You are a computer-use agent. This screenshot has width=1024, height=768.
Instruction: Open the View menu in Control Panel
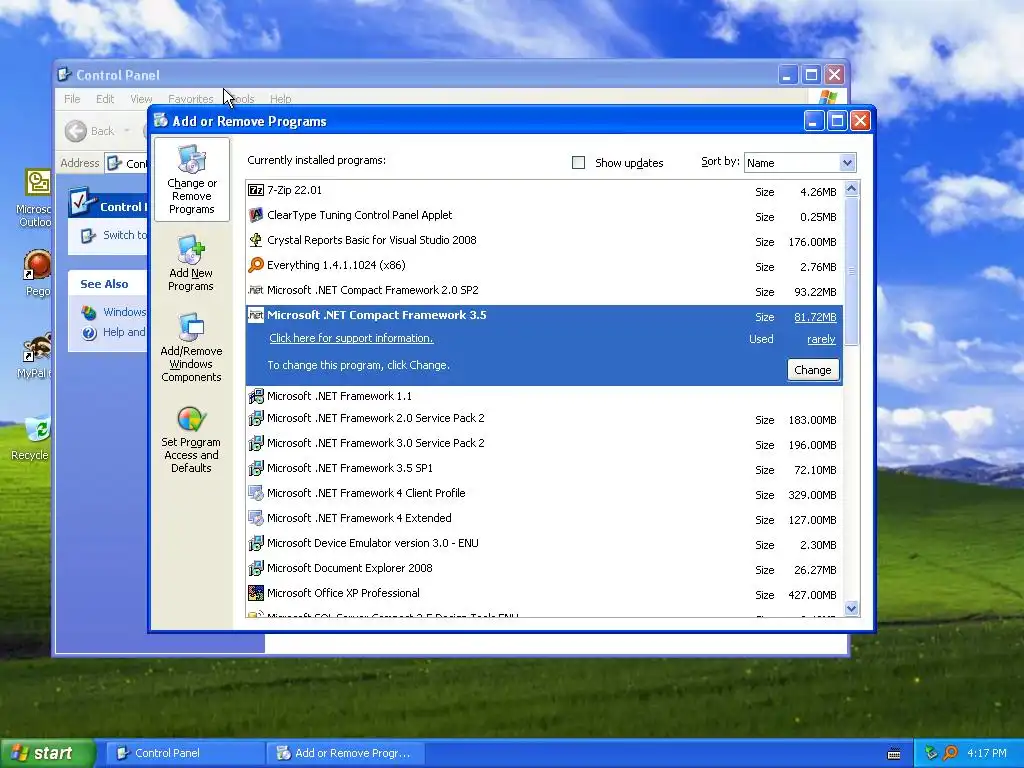141,99
